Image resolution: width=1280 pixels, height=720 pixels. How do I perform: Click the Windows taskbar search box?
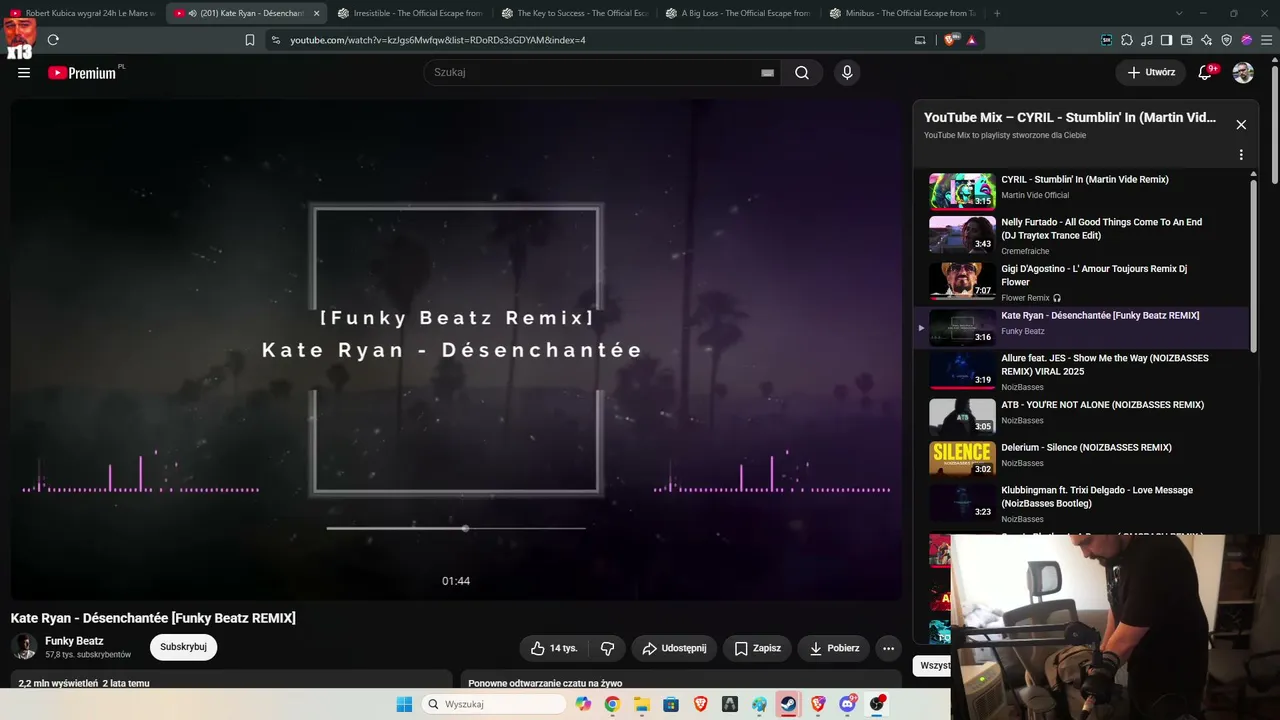click(494, 704)
